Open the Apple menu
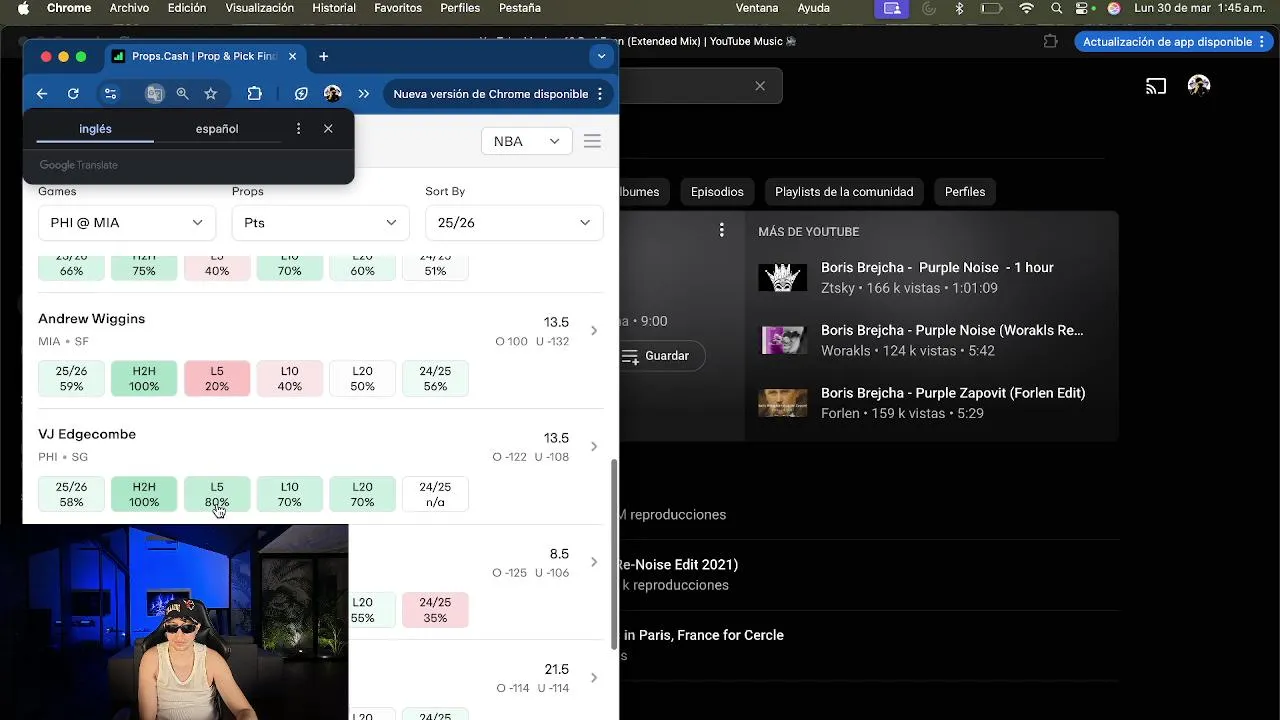 coord(24,8)
